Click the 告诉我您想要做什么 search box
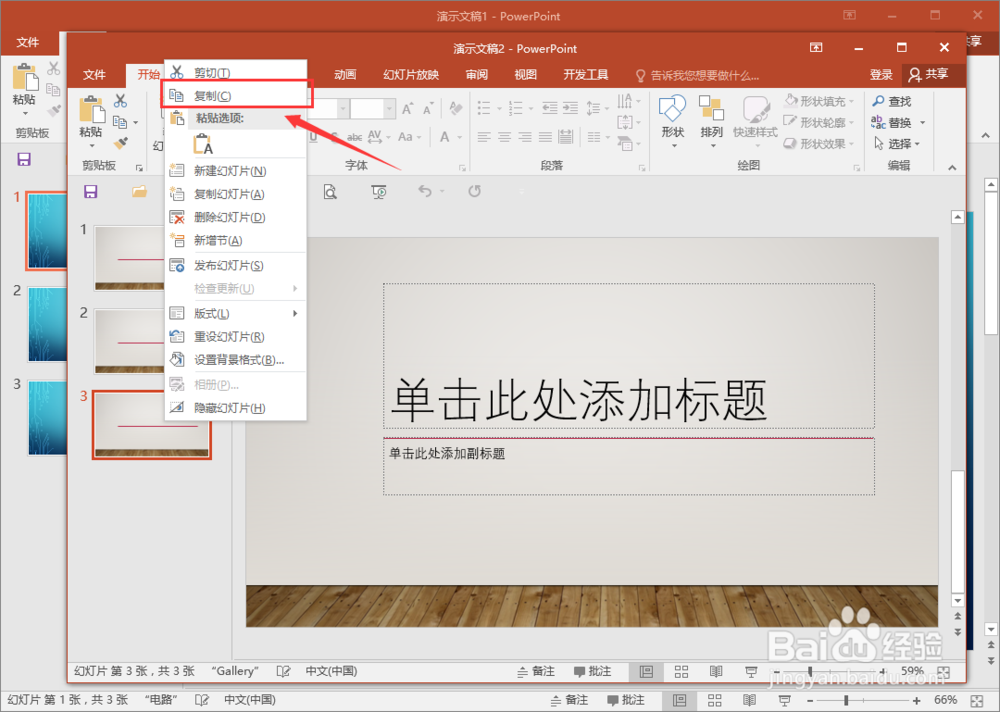Viewport: 1000px width, 712px height. [x=698, y=75]
